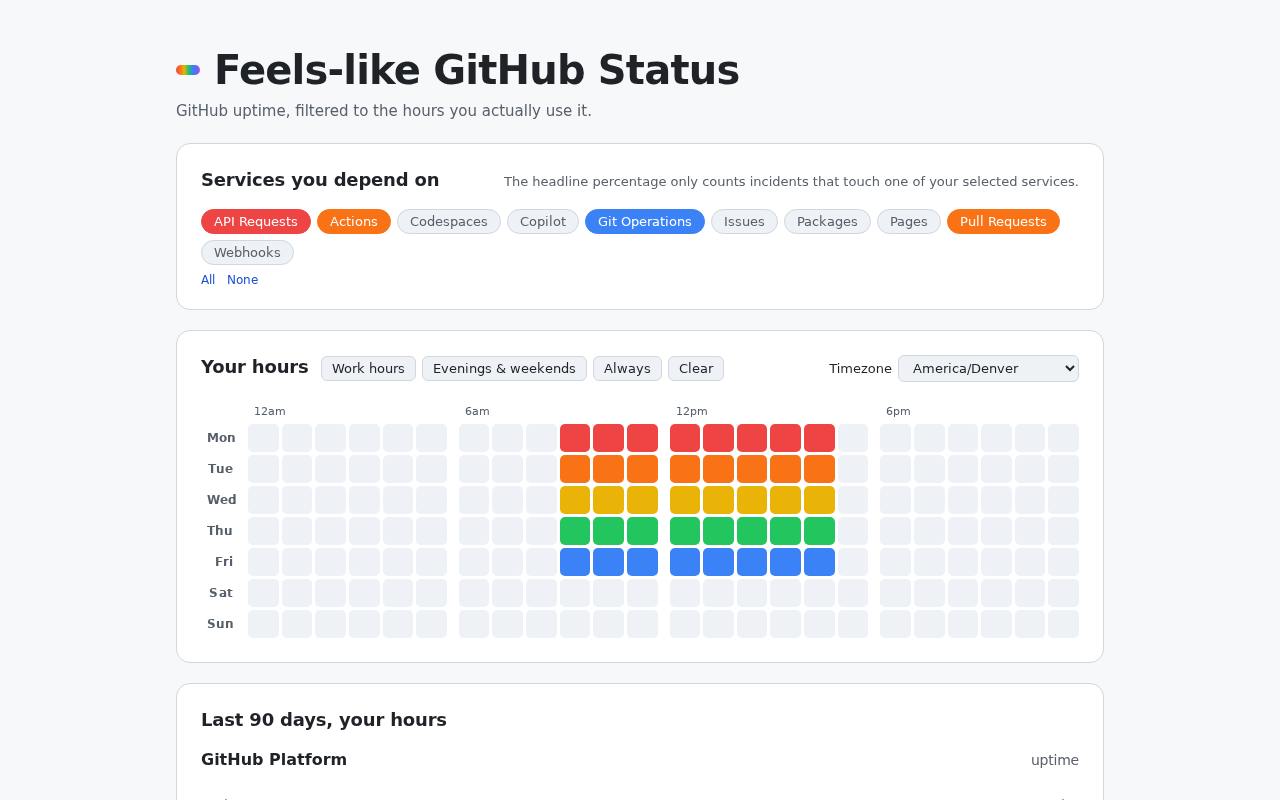Click the Mon row label

pos(221,438)
